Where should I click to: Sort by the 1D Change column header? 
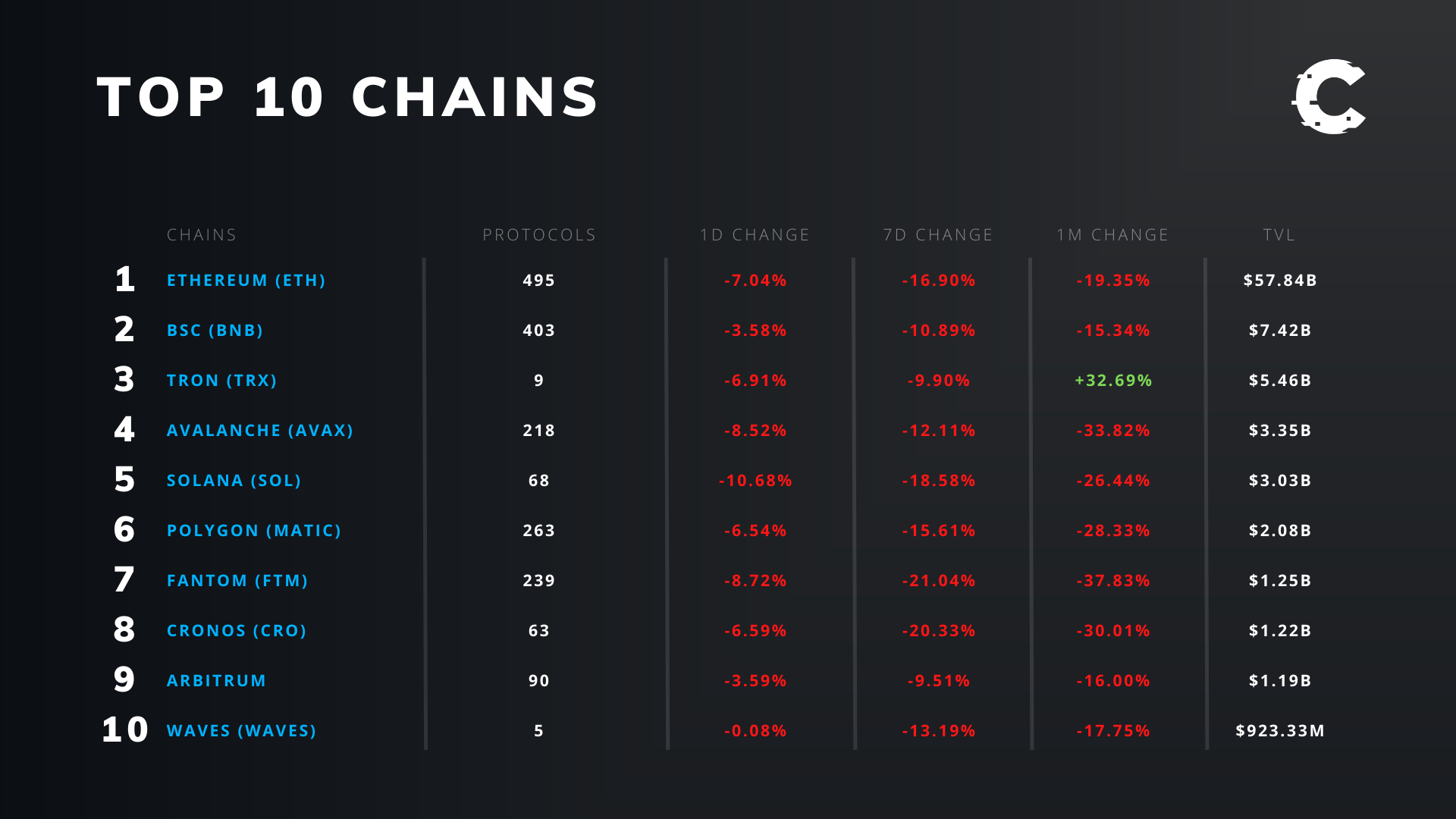(755, 235)
